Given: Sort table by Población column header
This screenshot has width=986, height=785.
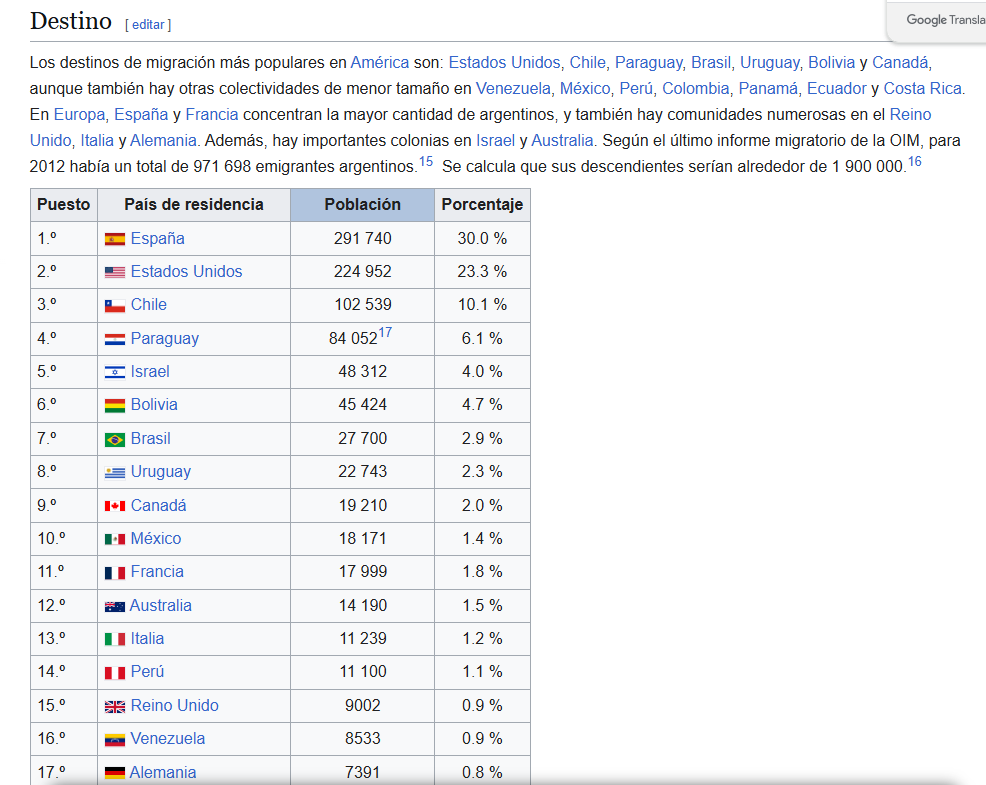Looking at the screenshot, I should pyautogui.click(x=362, y=204).
